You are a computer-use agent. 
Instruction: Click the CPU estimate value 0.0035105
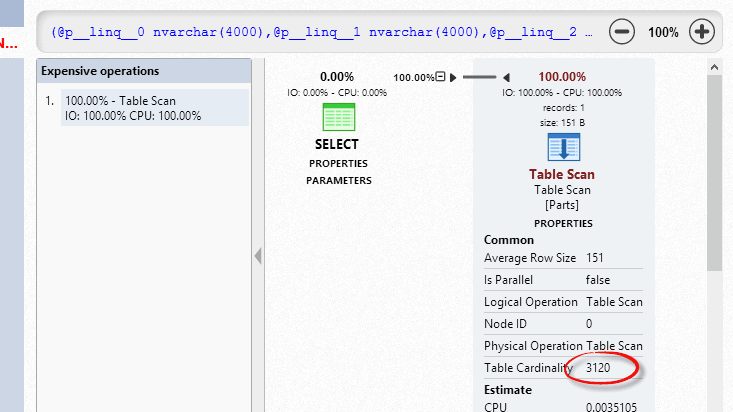click(611, 407)
